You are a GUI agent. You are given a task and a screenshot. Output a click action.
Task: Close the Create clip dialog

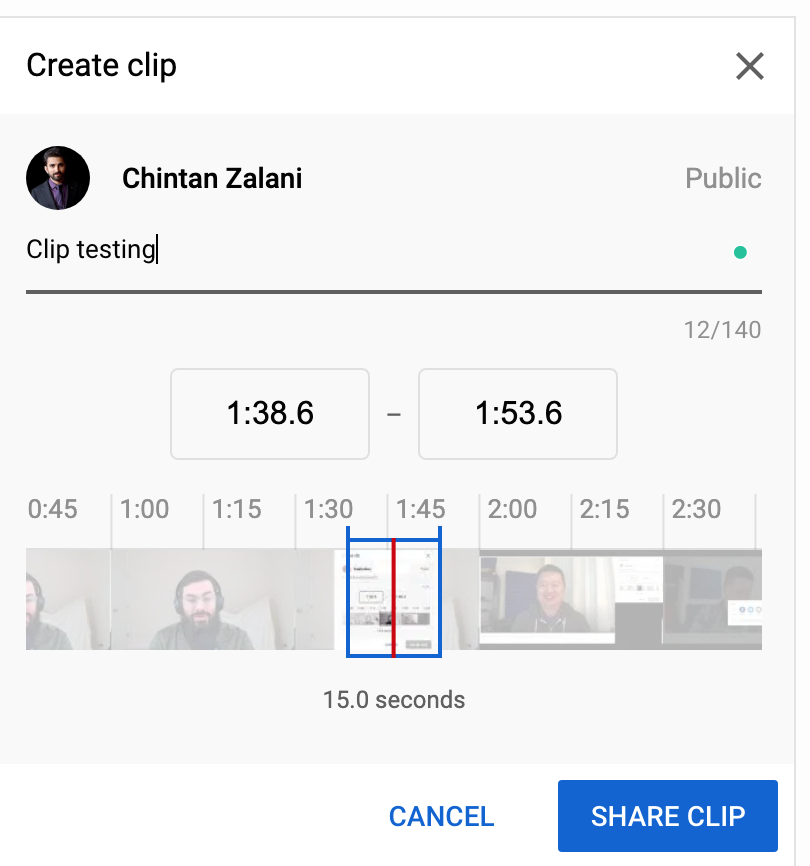749,66
